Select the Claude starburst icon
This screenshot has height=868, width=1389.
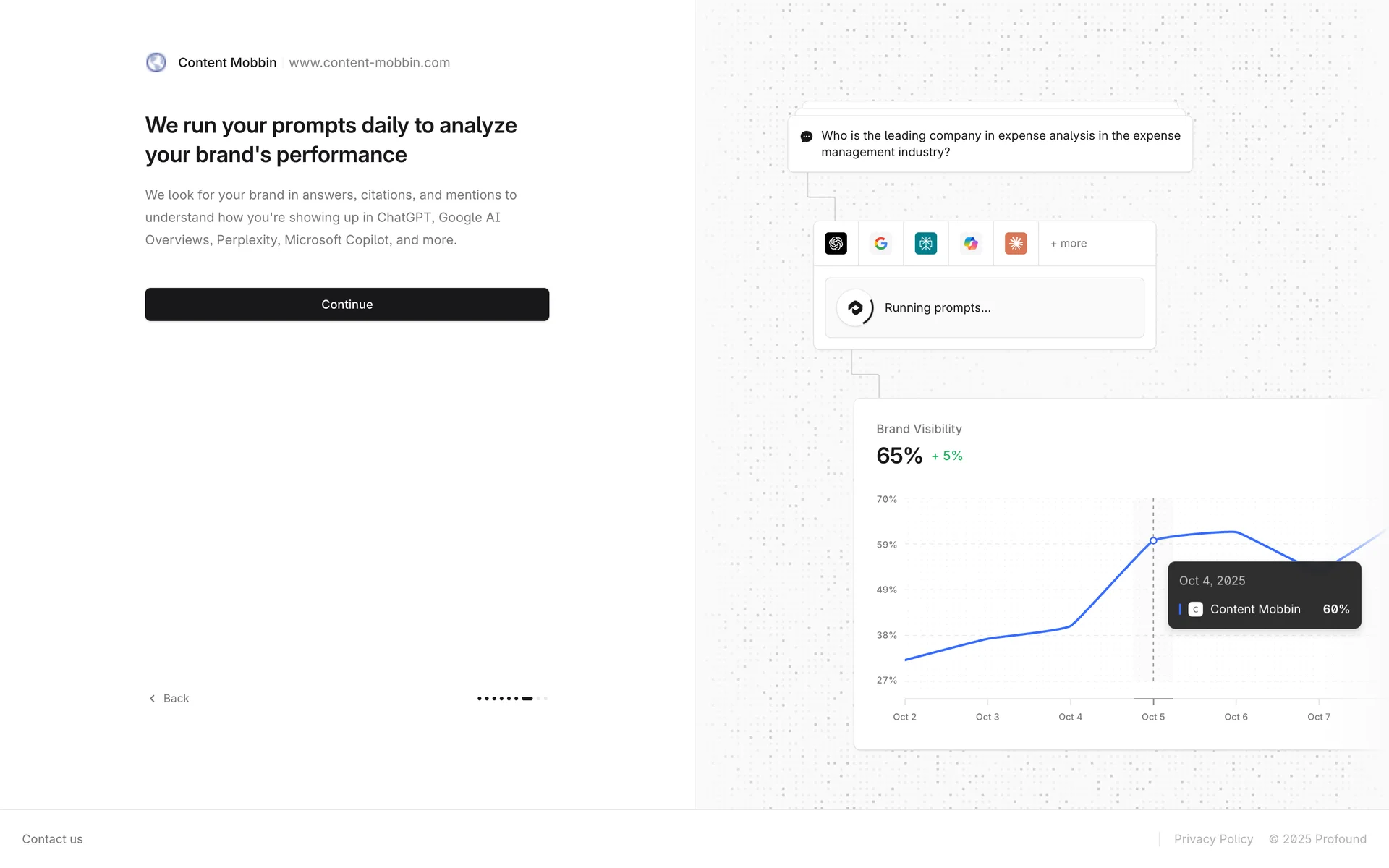tap(1016, 244)
